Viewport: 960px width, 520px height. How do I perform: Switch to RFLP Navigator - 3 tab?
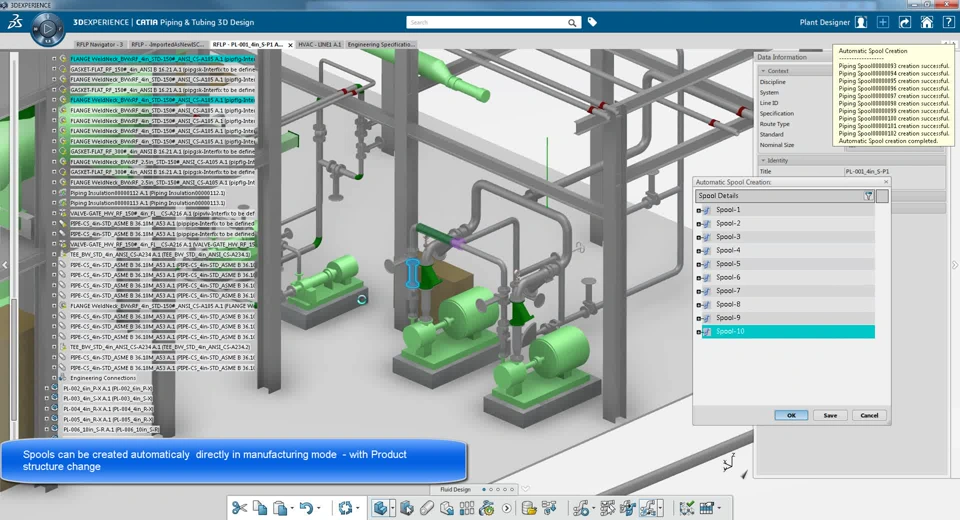coord(99,45)
